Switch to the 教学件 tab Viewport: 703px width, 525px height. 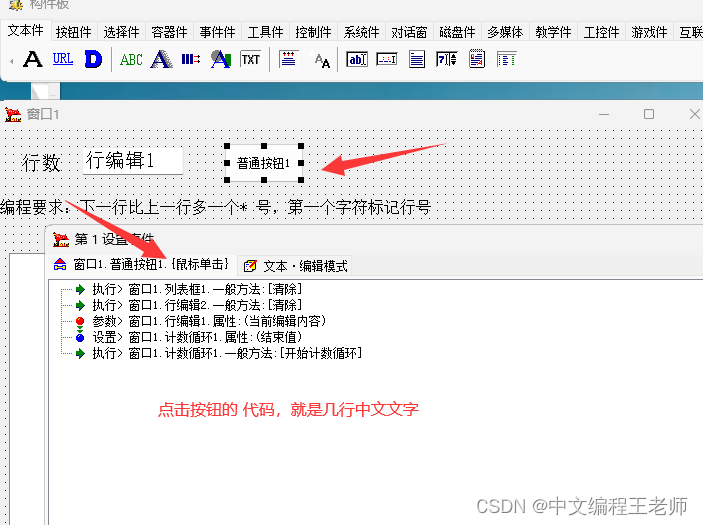[553, 32]
